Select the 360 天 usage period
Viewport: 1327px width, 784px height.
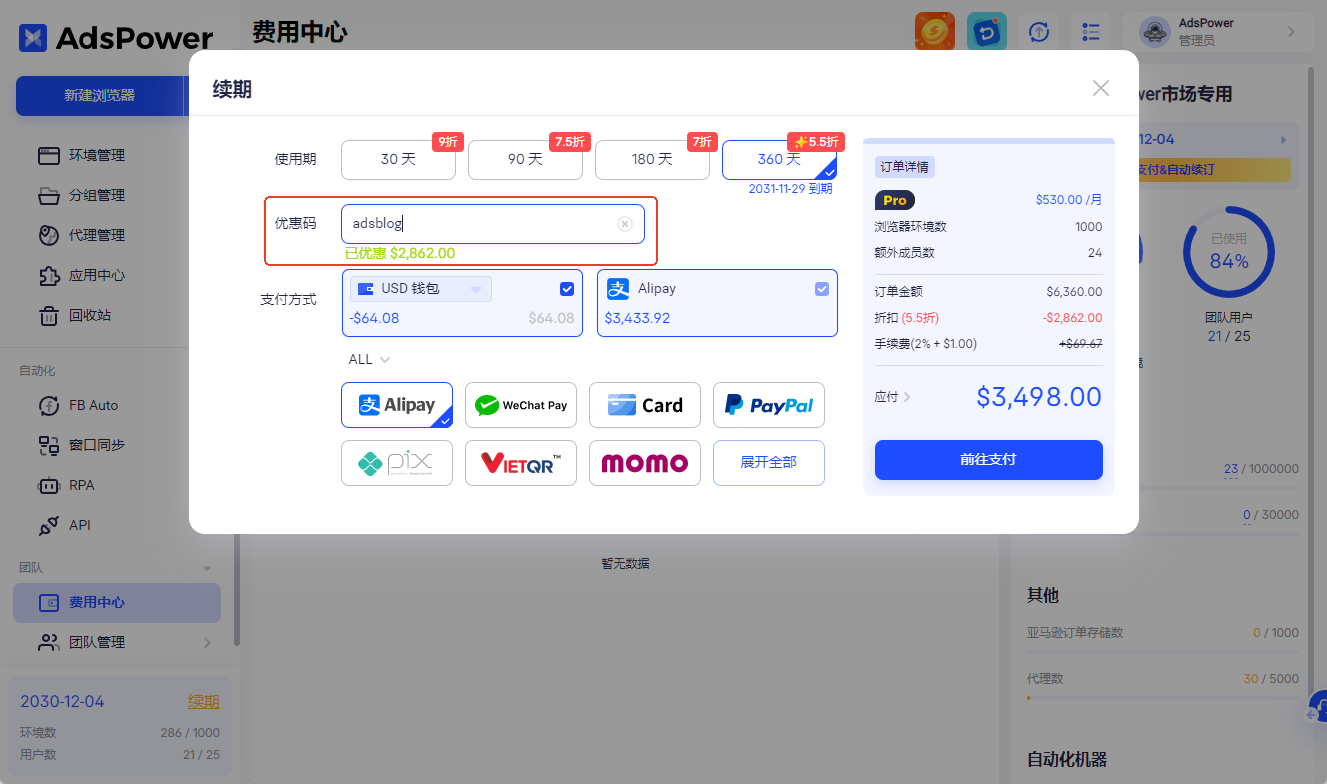pos(779,160)
